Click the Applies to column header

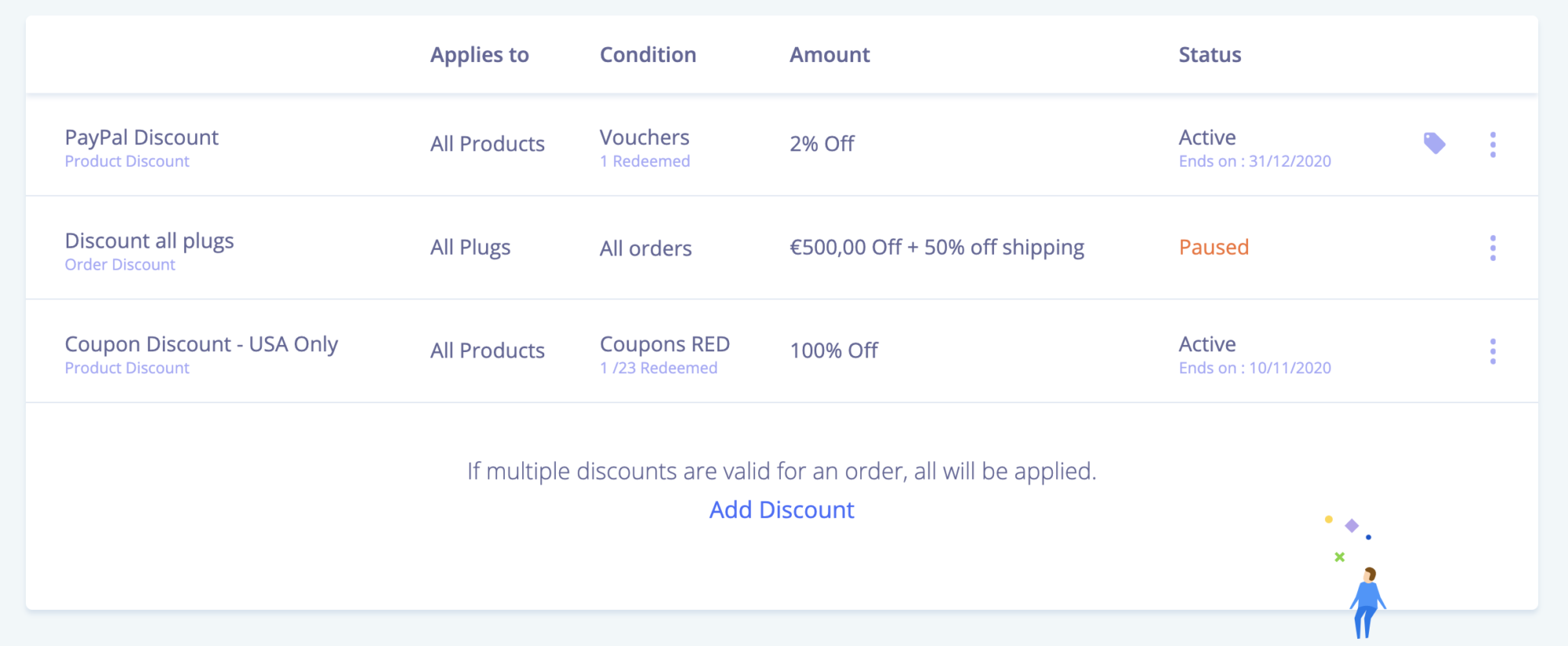[x=479, y=55]
